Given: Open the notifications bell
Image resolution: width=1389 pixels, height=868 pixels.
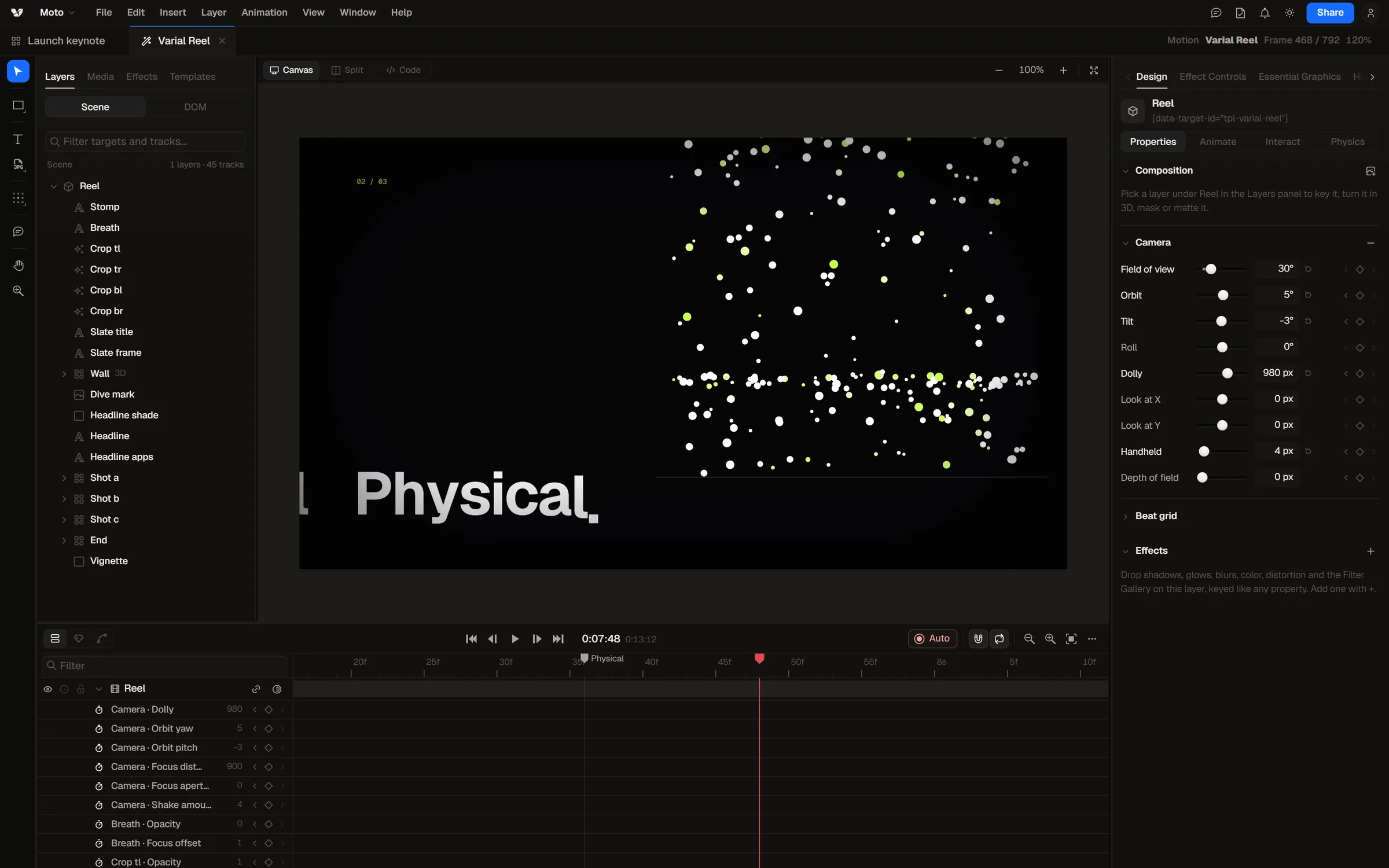Looking at the screenshot, I should click(x=1265, y=13).
